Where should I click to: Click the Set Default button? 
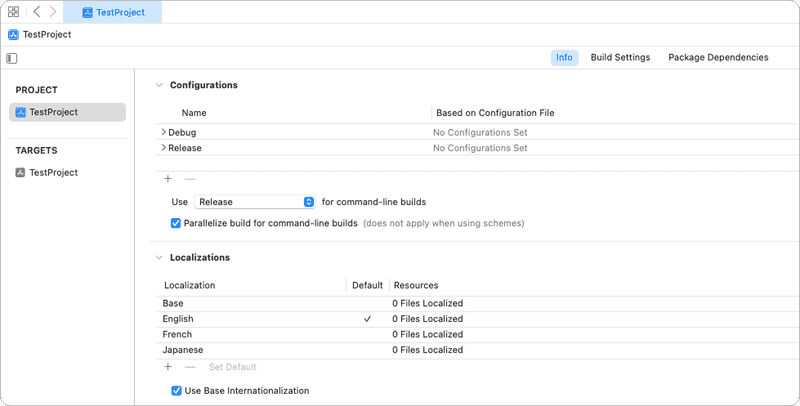click(233, 367)
